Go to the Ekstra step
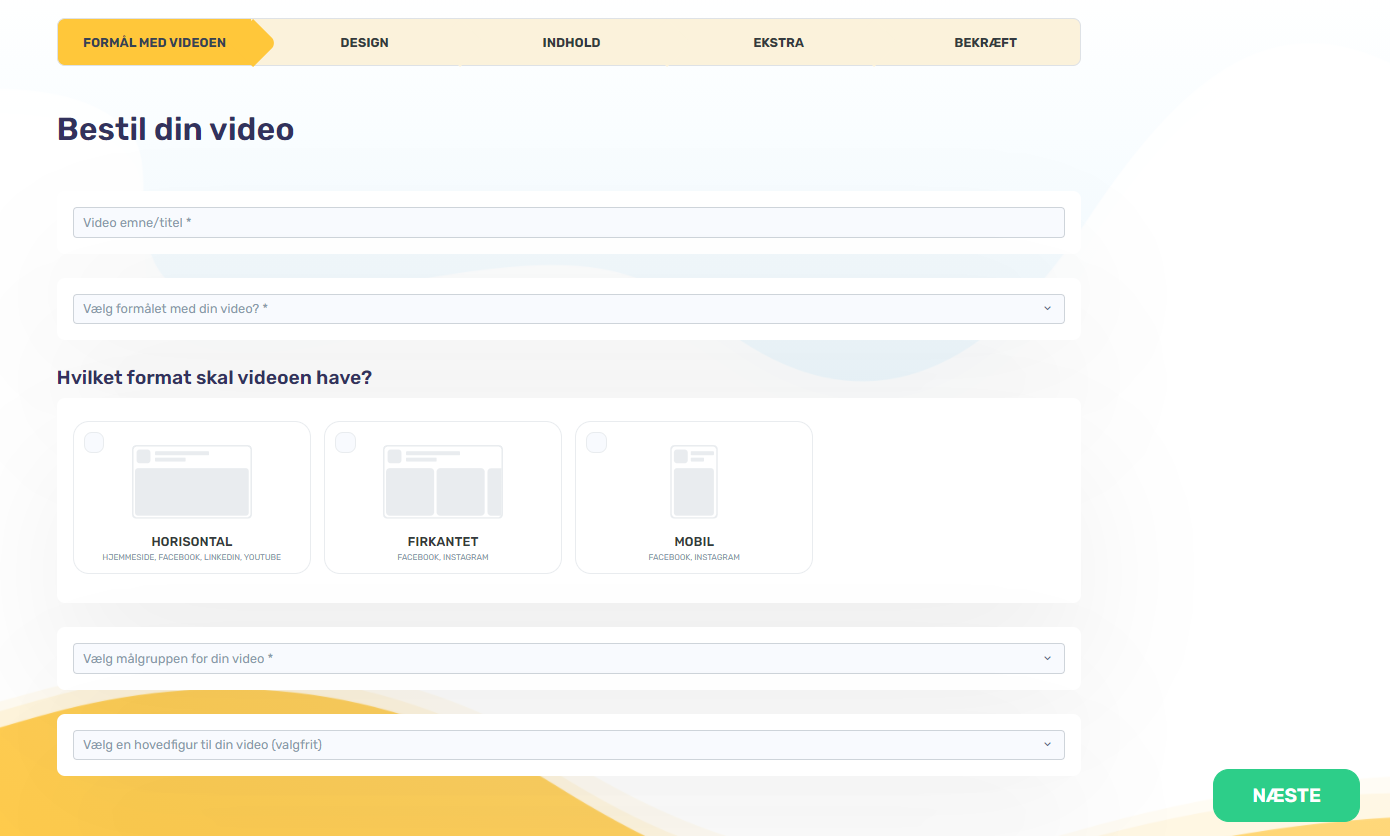Viewport: 1390px width, 836px height. (778, 43)
